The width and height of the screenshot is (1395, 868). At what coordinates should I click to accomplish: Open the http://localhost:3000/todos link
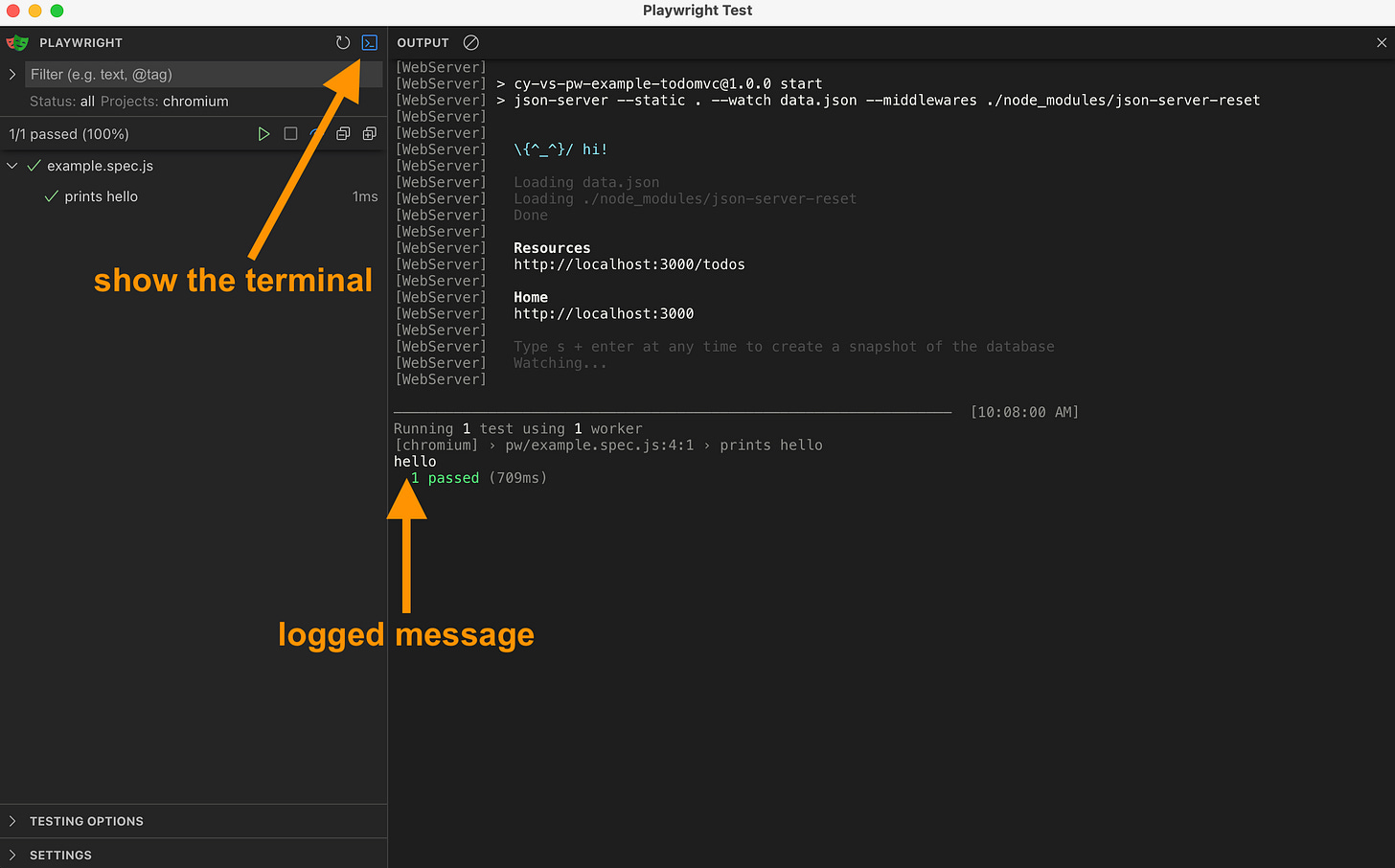(x=629, y=264)
